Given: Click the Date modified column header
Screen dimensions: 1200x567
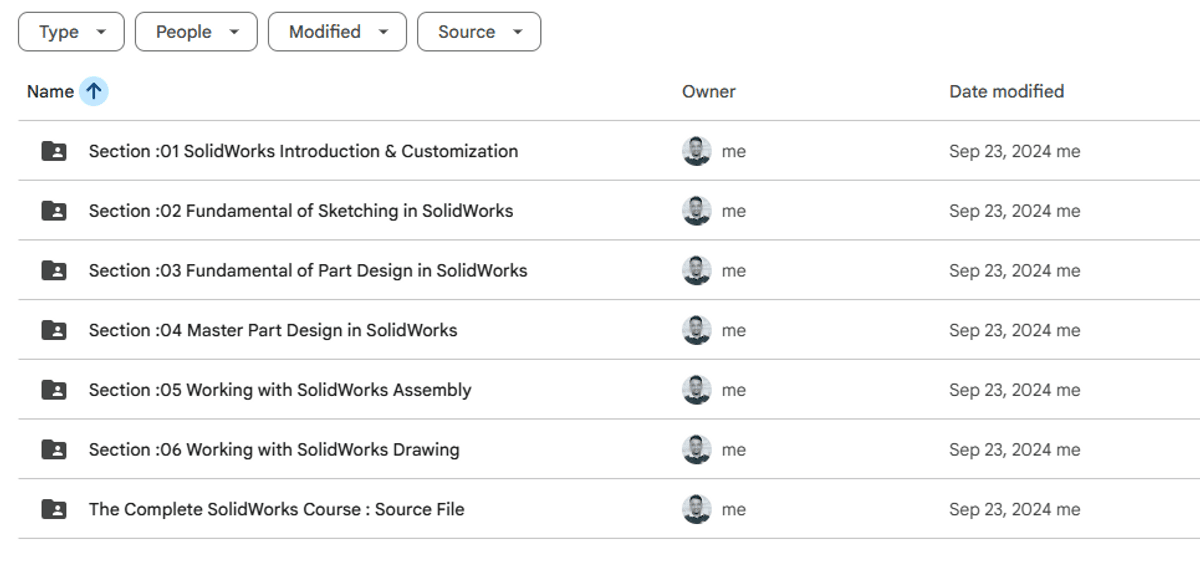Looking at the screenshot, I should coord(1006,91).
